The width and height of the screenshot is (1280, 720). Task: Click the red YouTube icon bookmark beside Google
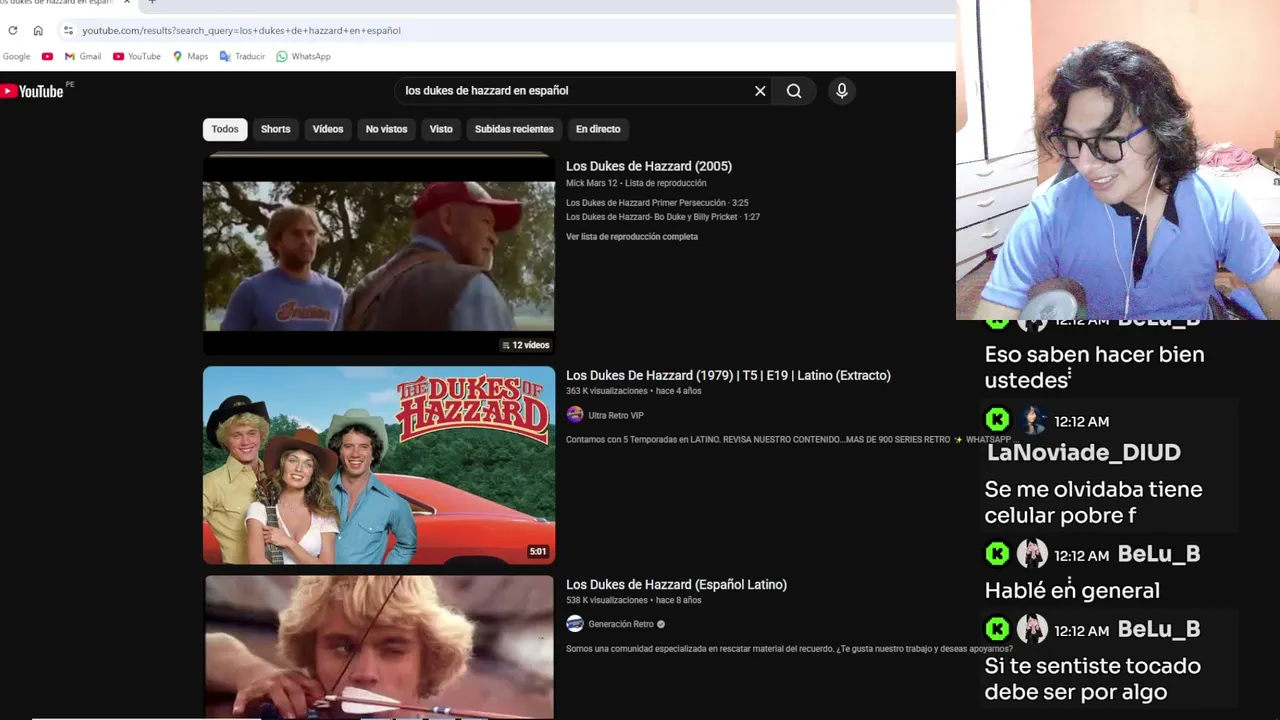pos(47,56)
